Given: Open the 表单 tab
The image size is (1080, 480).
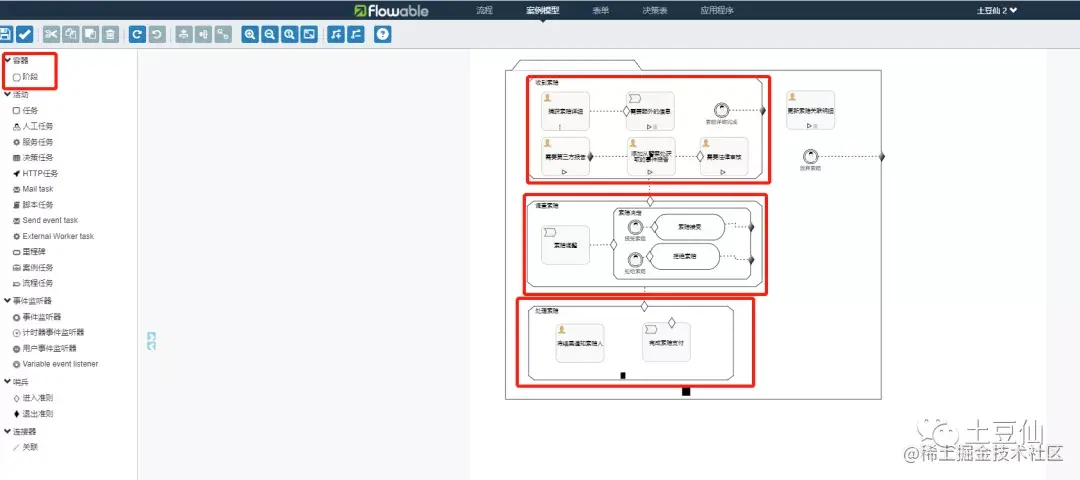Looking at the screenshot, I should pyautogui.click(x=601, y=10).
